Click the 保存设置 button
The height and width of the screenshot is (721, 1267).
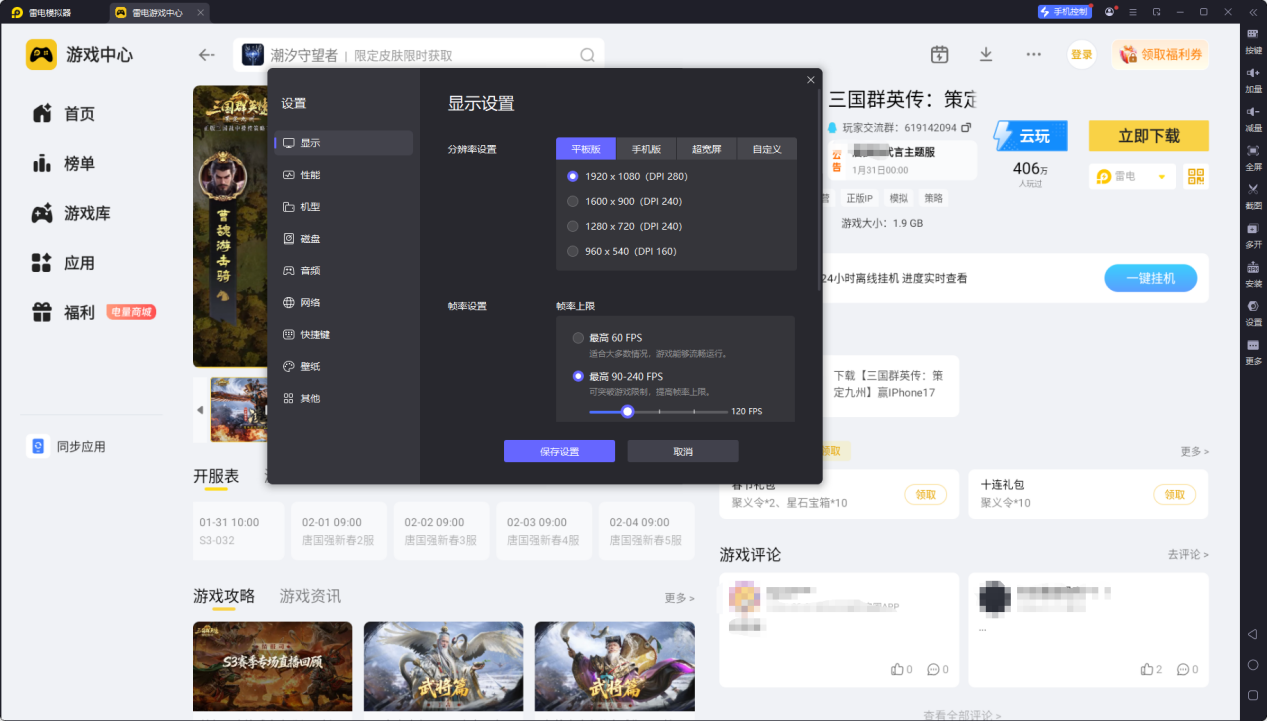point(559,451)
